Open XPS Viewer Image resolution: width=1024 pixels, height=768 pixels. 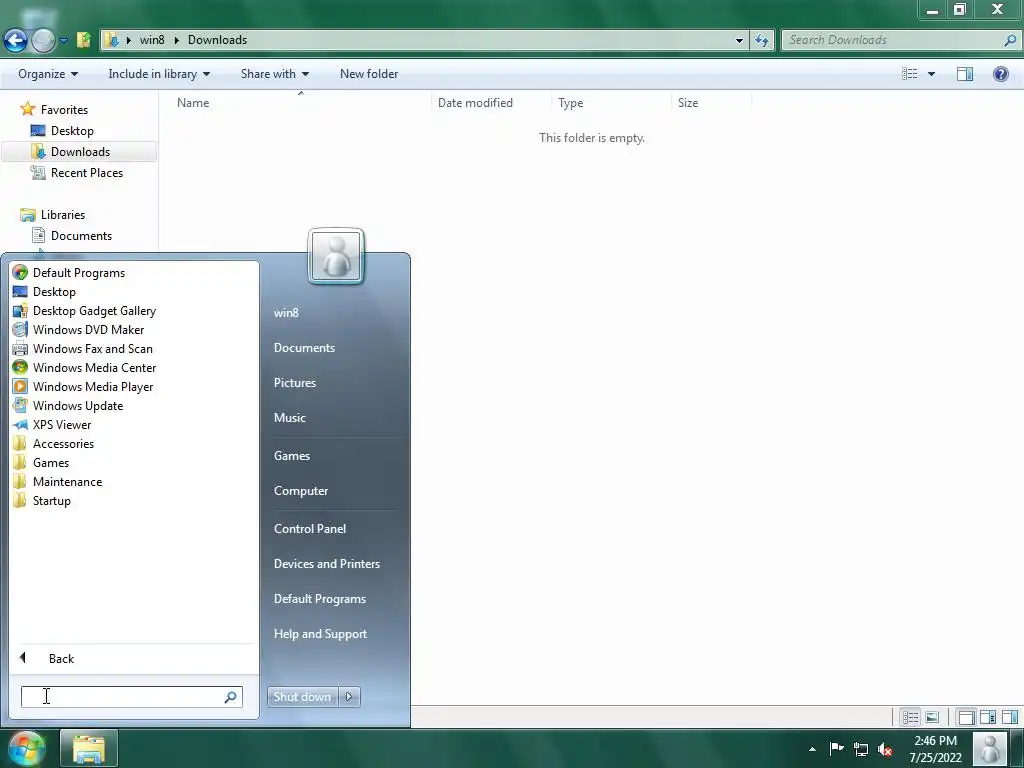pyautogui.click(x=62, y=424)
